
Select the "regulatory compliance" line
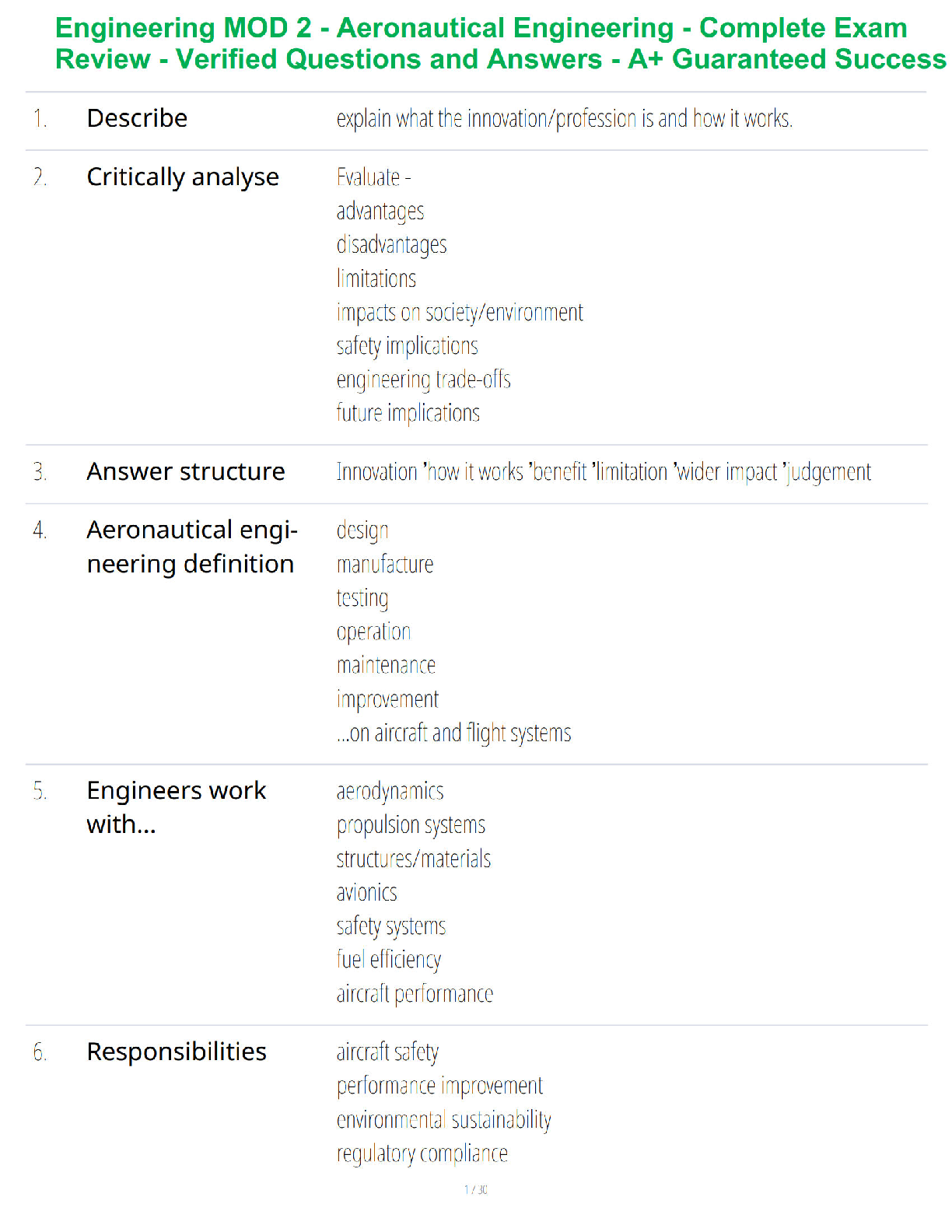coord(422,1153)
